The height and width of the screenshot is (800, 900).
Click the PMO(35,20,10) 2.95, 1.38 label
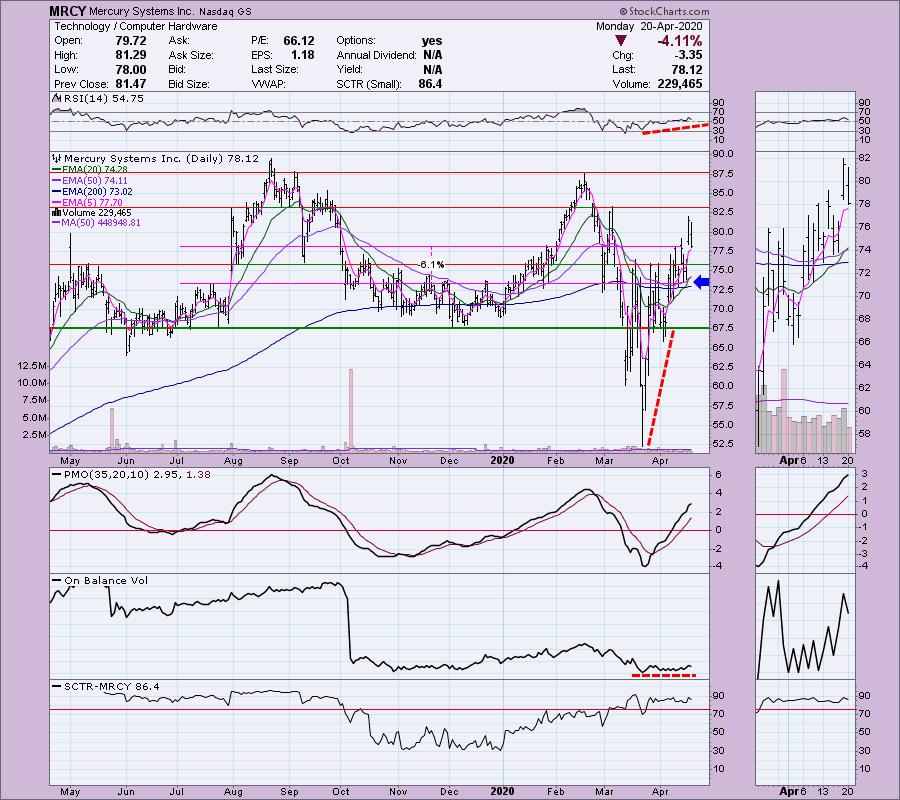tap(131, 475)
